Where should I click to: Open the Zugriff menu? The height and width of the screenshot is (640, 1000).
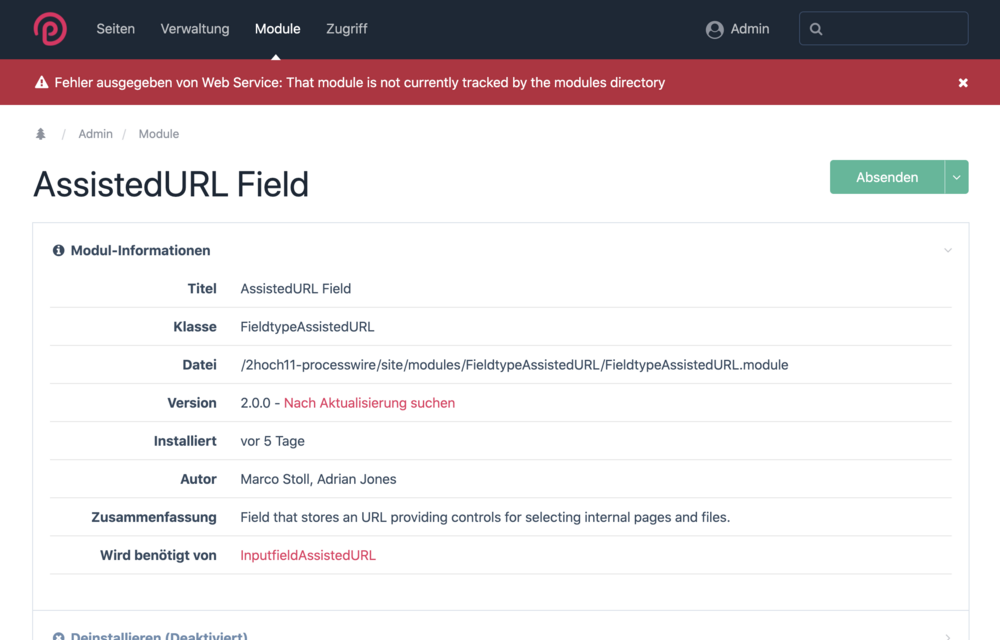346,29
